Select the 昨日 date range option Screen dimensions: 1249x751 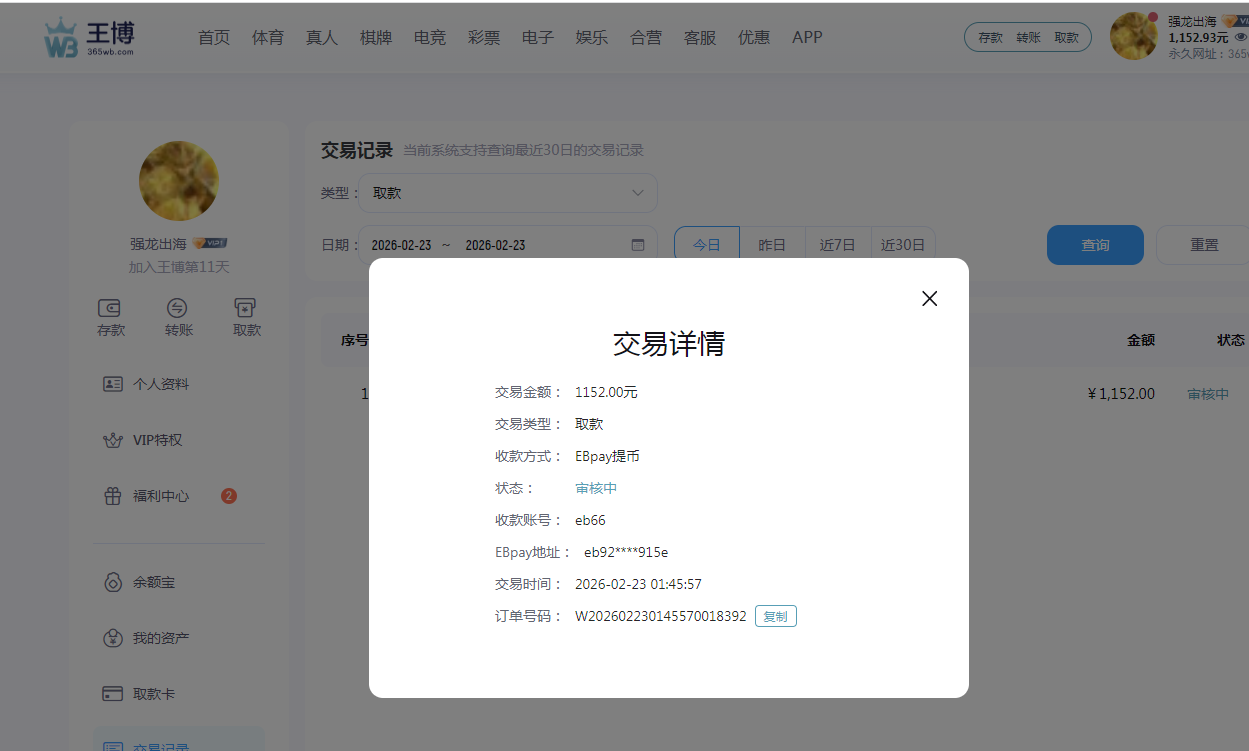[772, 245]
